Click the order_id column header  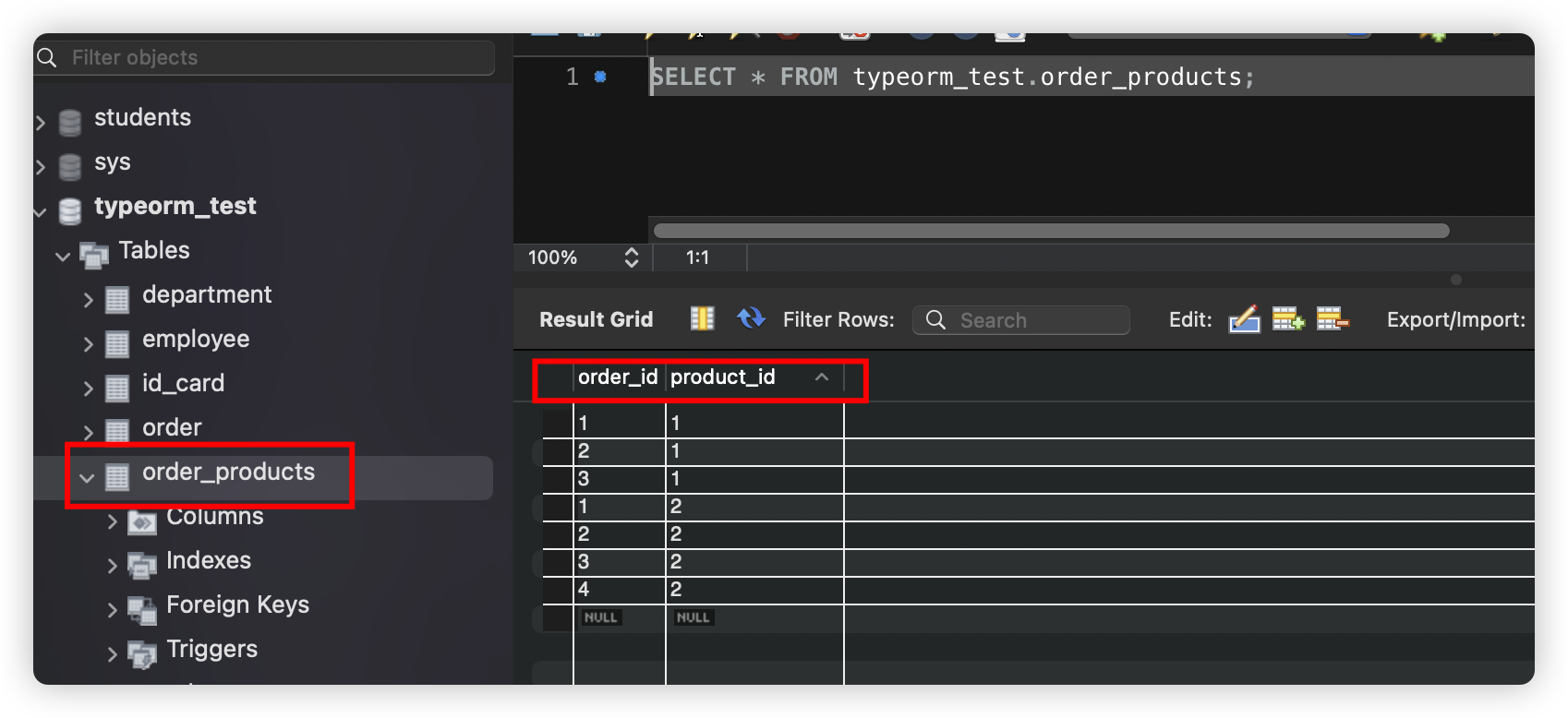tap(617, 377)
